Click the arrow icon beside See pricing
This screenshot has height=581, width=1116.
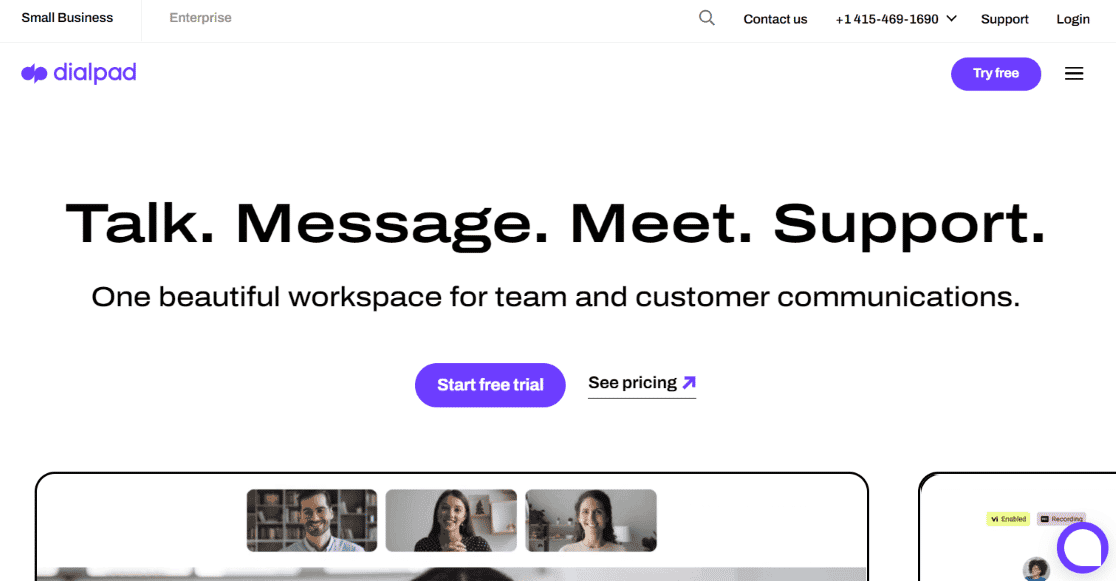pos(690,382)
